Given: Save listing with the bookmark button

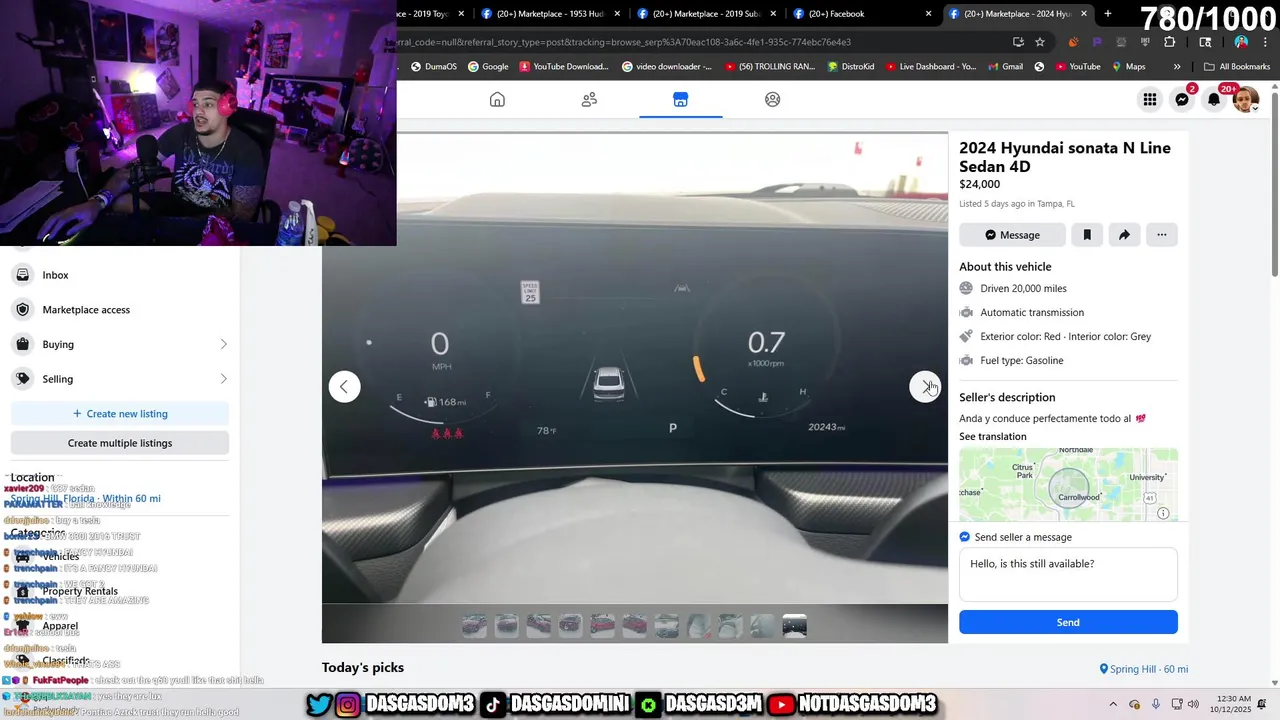Looking at the screenshot, I should point(1087,235).
